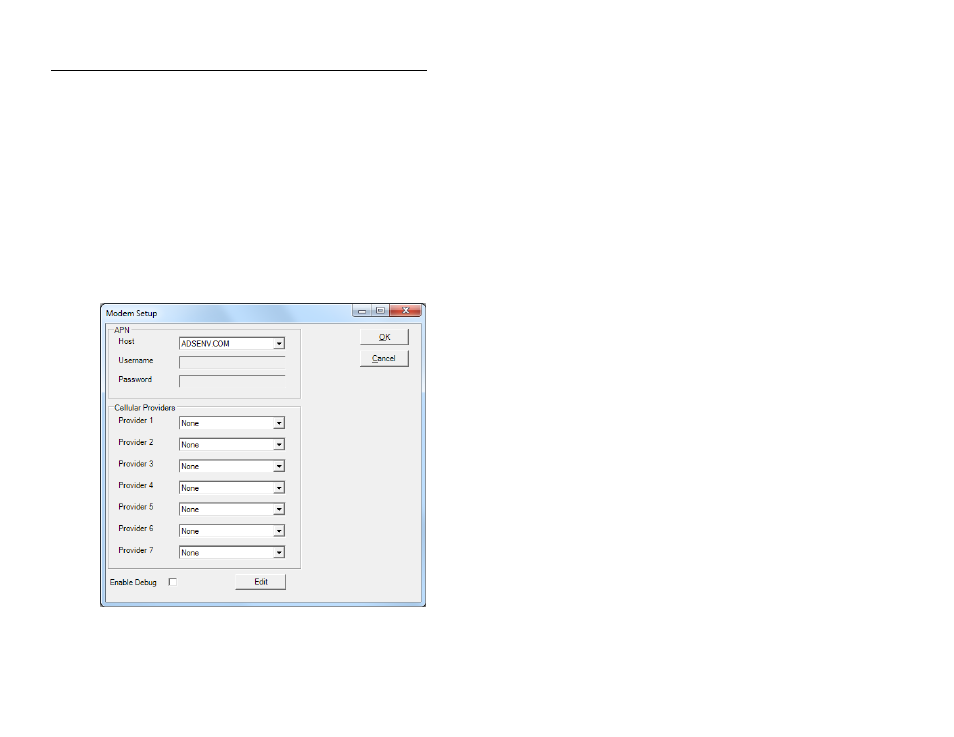Click the Username input field
Viewport: 954px width, 737px height.
(x=231, y=362)
